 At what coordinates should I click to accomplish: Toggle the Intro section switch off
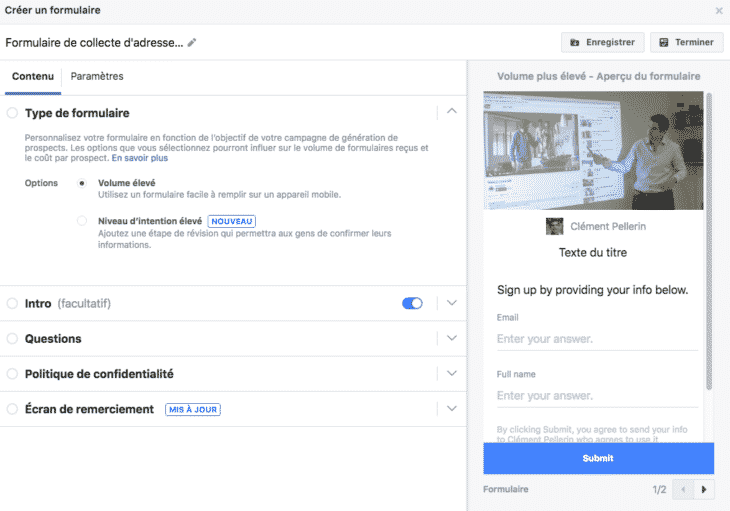412,303
